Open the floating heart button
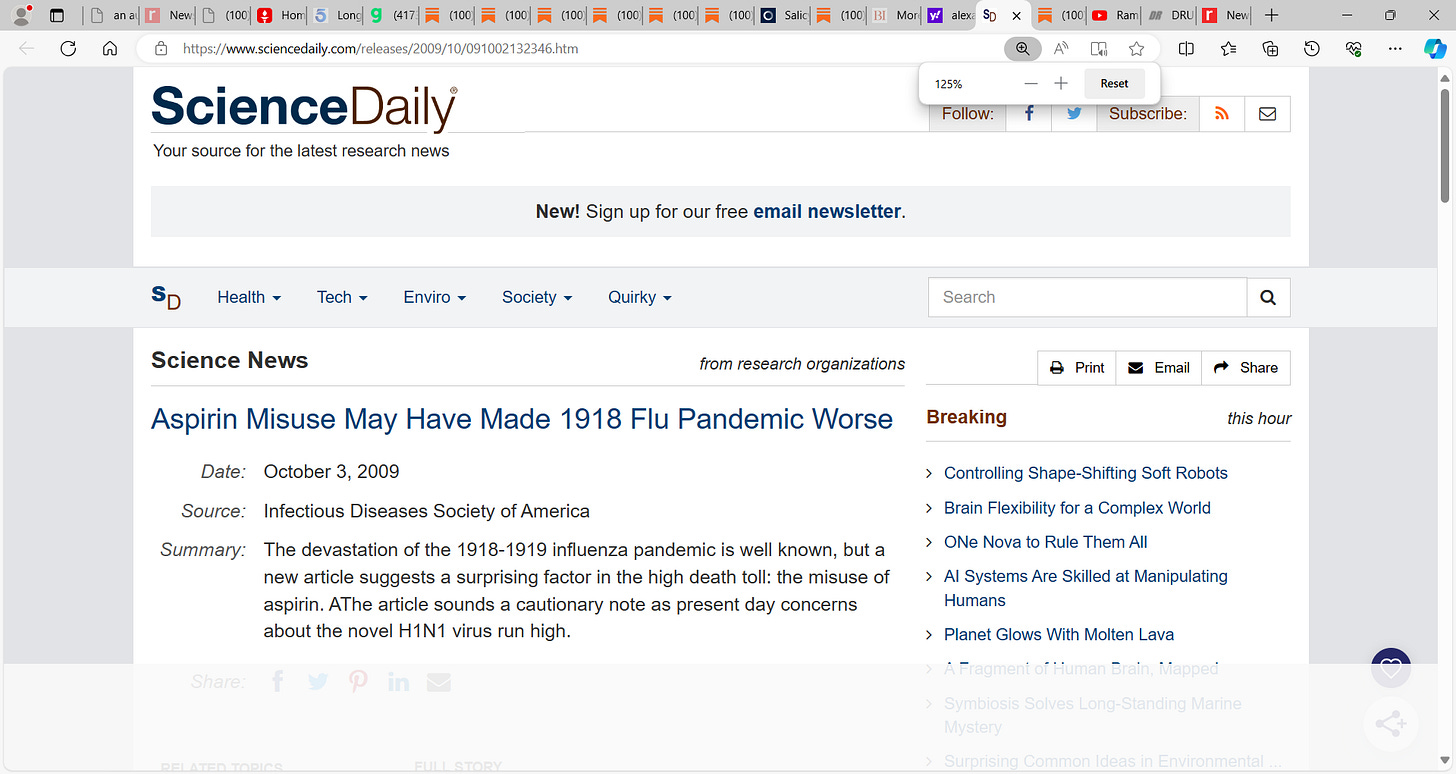Viewport: 1456px width, 774px height. pos(1391,668)
